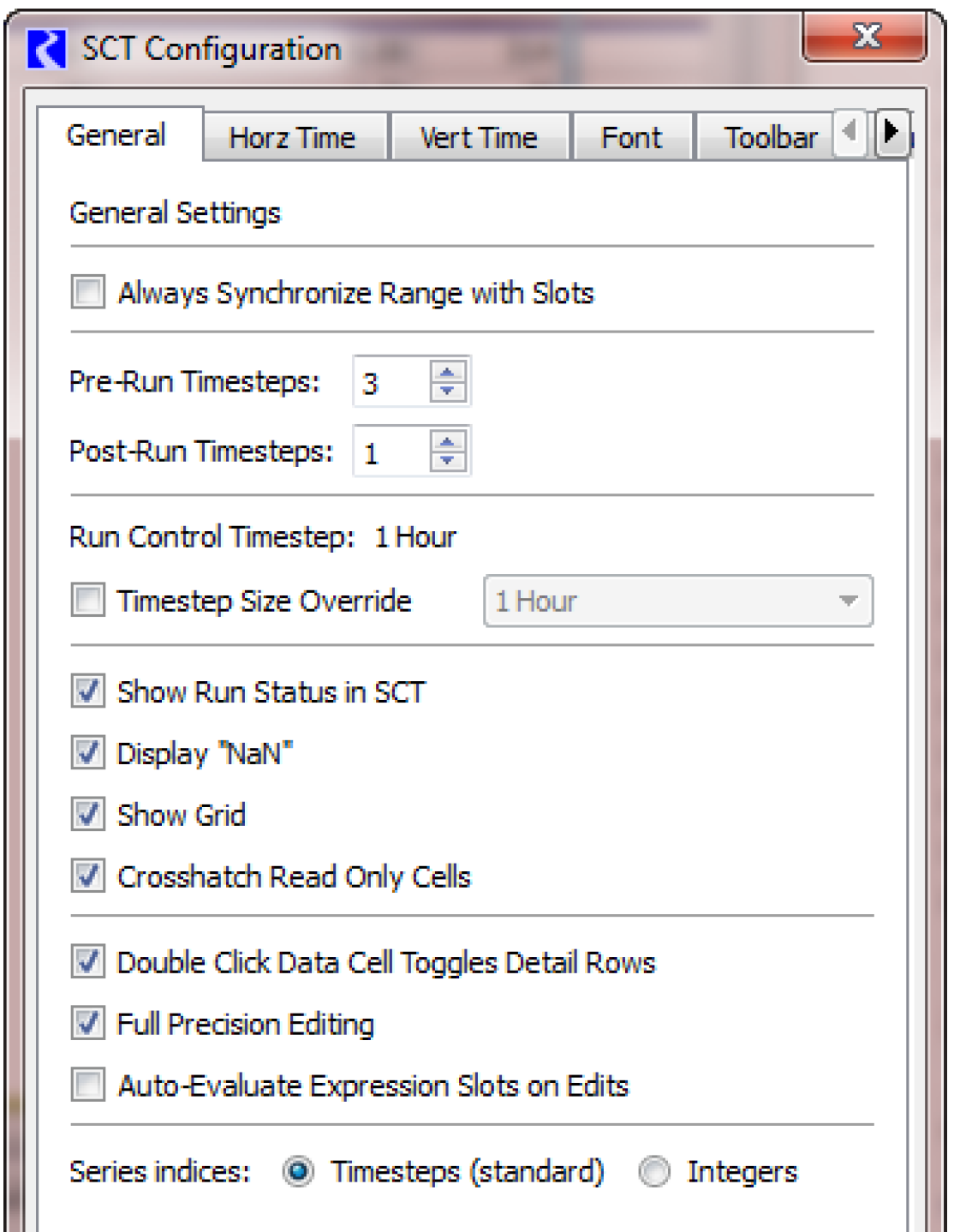Click the Pre-Run Timesteps value field
This screenshot has width=960, height=1232.
392,382
